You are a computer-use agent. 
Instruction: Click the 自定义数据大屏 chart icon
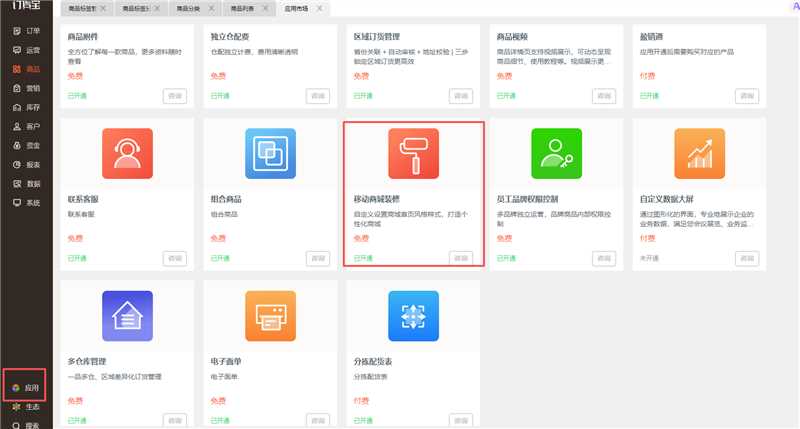(x=699, y=154)
